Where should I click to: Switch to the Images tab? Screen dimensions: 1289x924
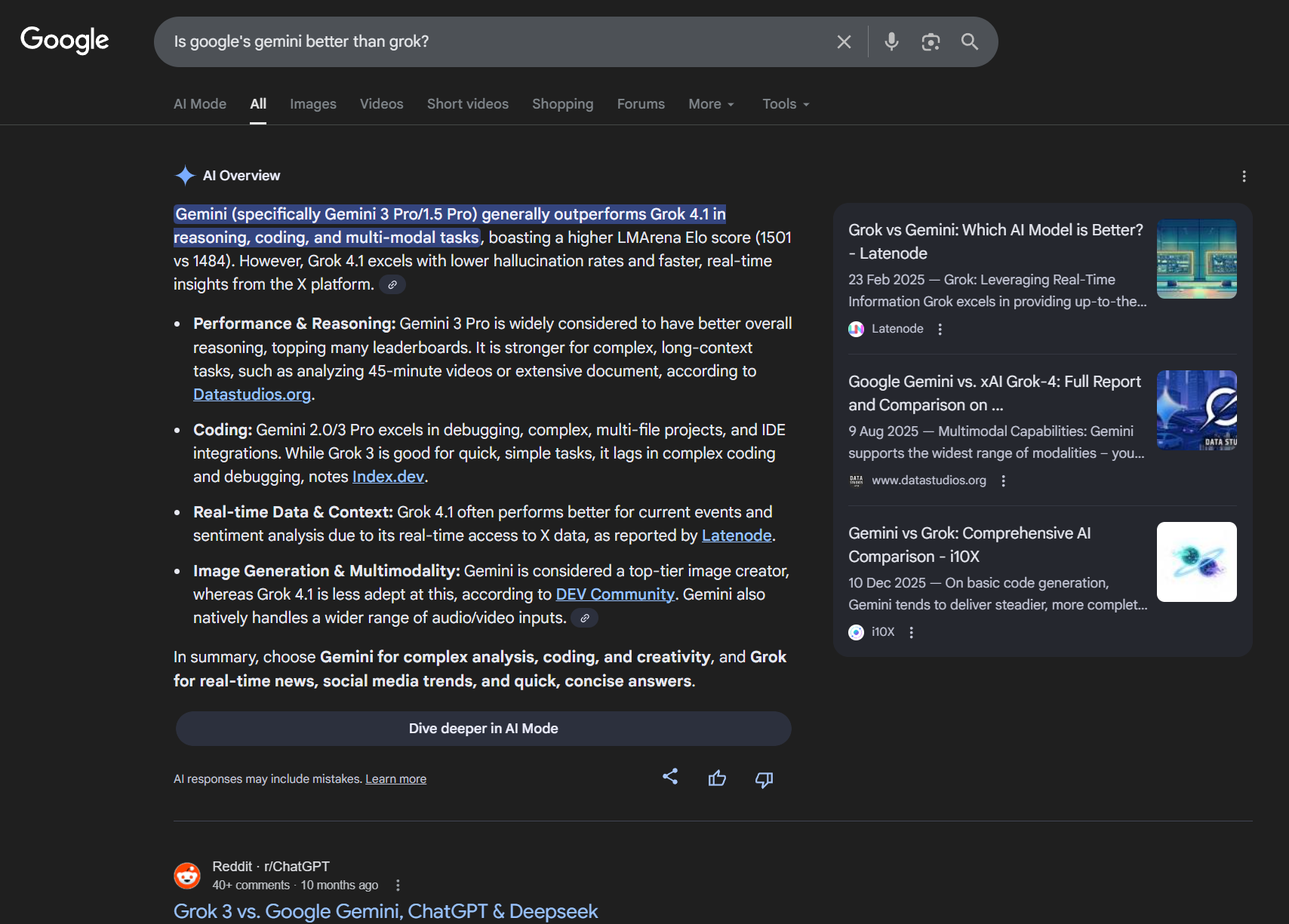click(312, 103)
